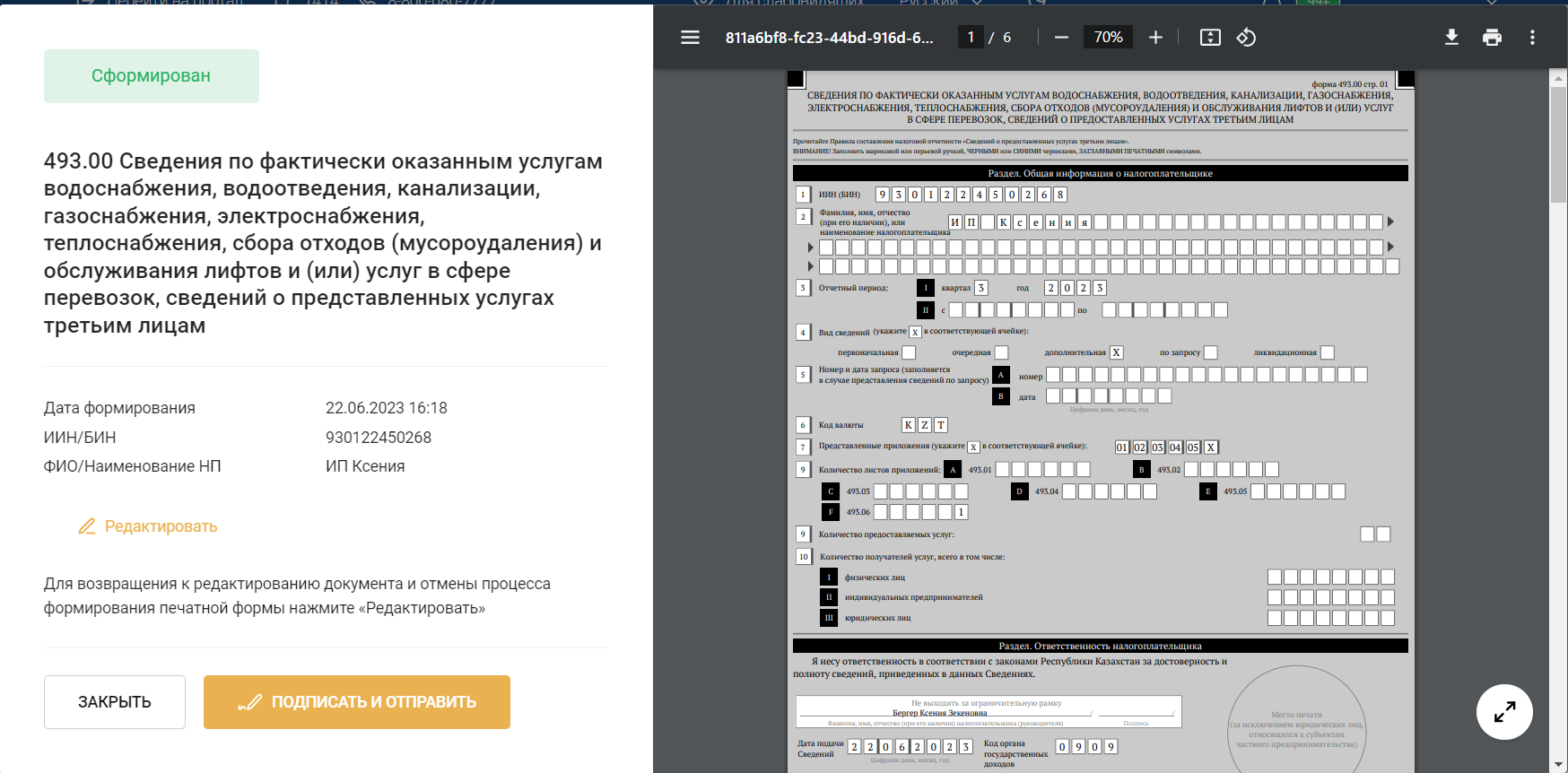Click the PDF scrollbar up arrow
Viewport: 1568px width, 773px height.
point(1559,79)
